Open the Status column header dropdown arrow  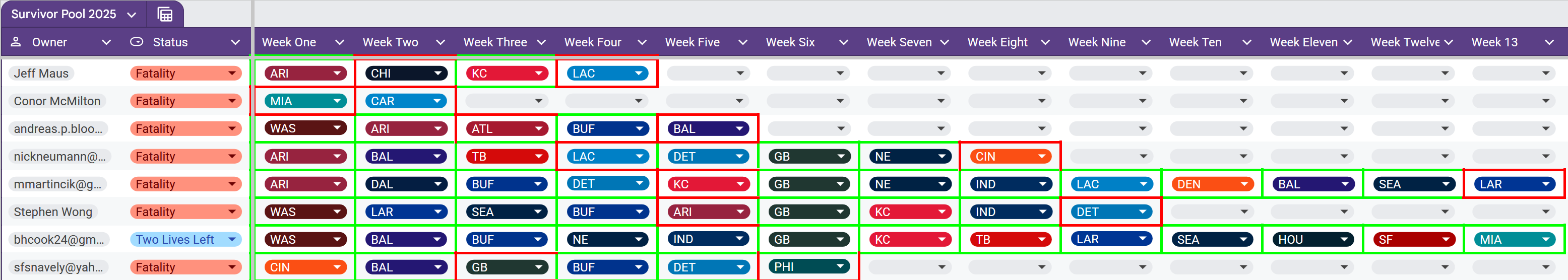pyautogui.click(x=235, y=42)
